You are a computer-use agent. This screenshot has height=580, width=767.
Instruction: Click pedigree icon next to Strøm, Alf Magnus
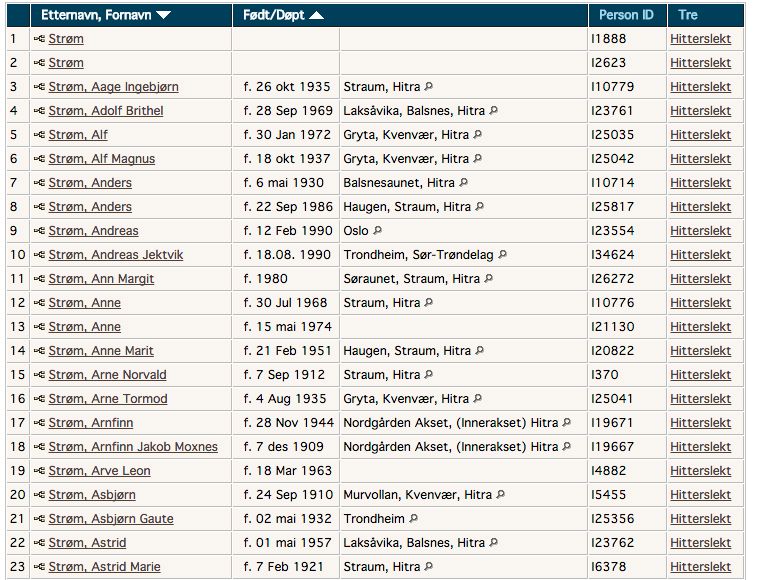point(39,159)
